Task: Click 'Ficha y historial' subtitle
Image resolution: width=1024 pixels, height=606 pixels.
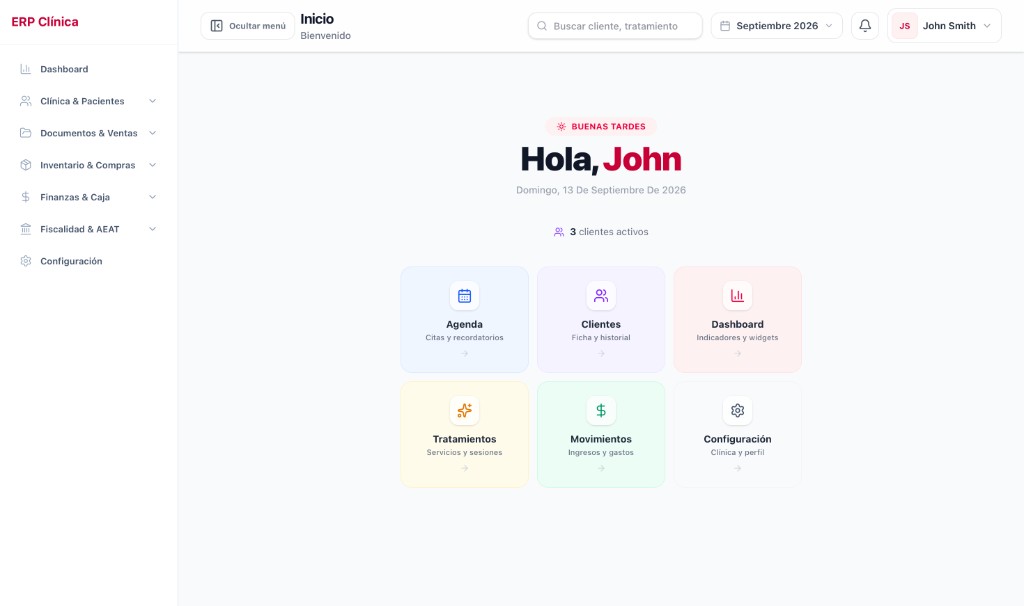Action: pyautogui.click(x=601, y=338)
